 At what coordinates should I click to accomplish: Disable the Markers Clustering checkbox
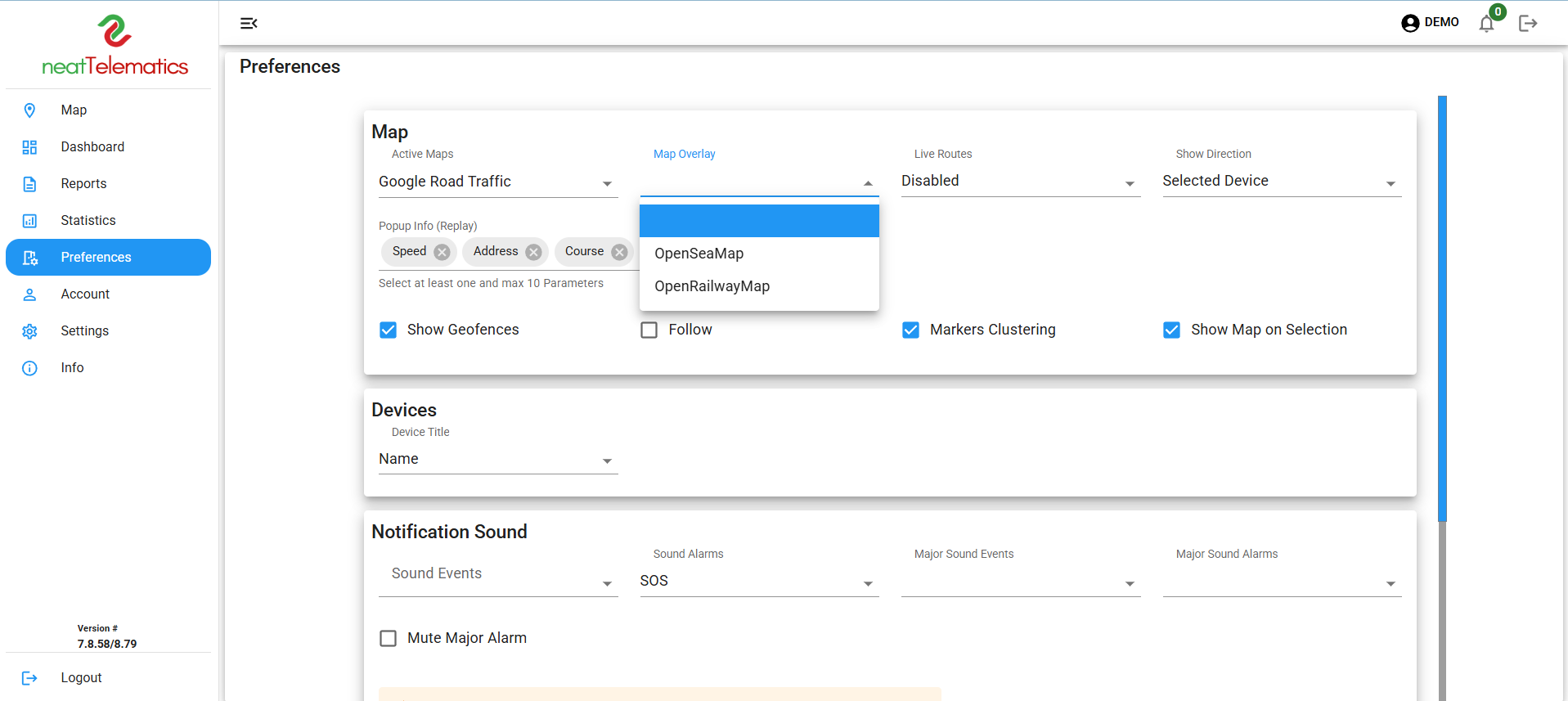(910, 330)
